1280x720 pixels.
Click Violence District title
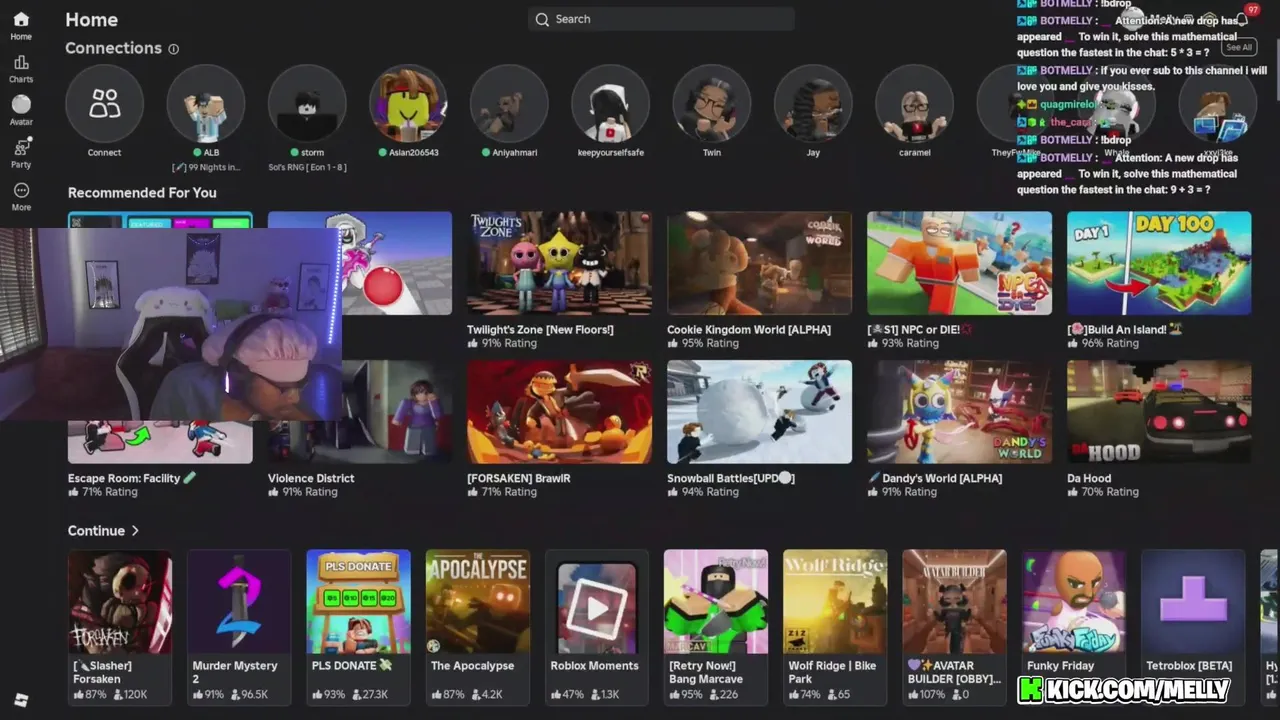coord(311,478)
